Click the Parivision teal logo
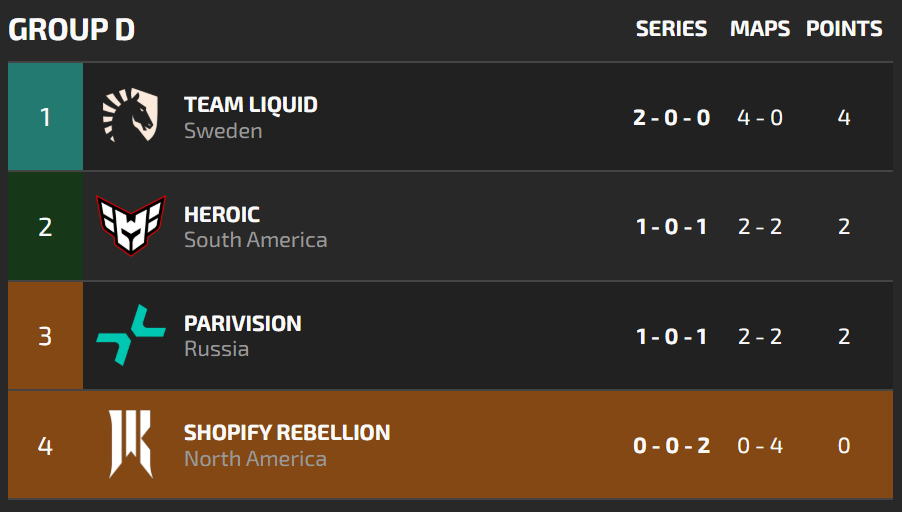902x512 pixels. pos(130,335)
